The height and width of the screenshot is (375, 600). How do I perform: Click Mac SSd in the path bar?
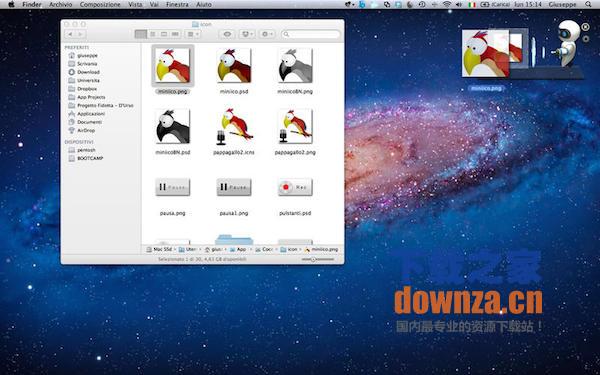click(x=159, y=249)
